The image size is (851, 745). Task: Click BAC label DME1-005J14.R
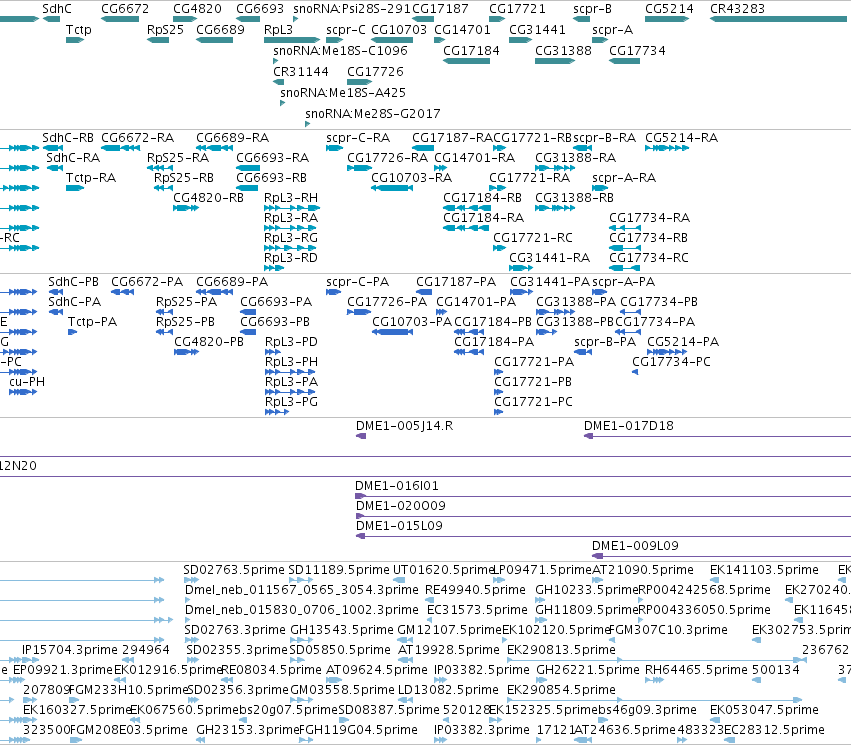(404, 426)
